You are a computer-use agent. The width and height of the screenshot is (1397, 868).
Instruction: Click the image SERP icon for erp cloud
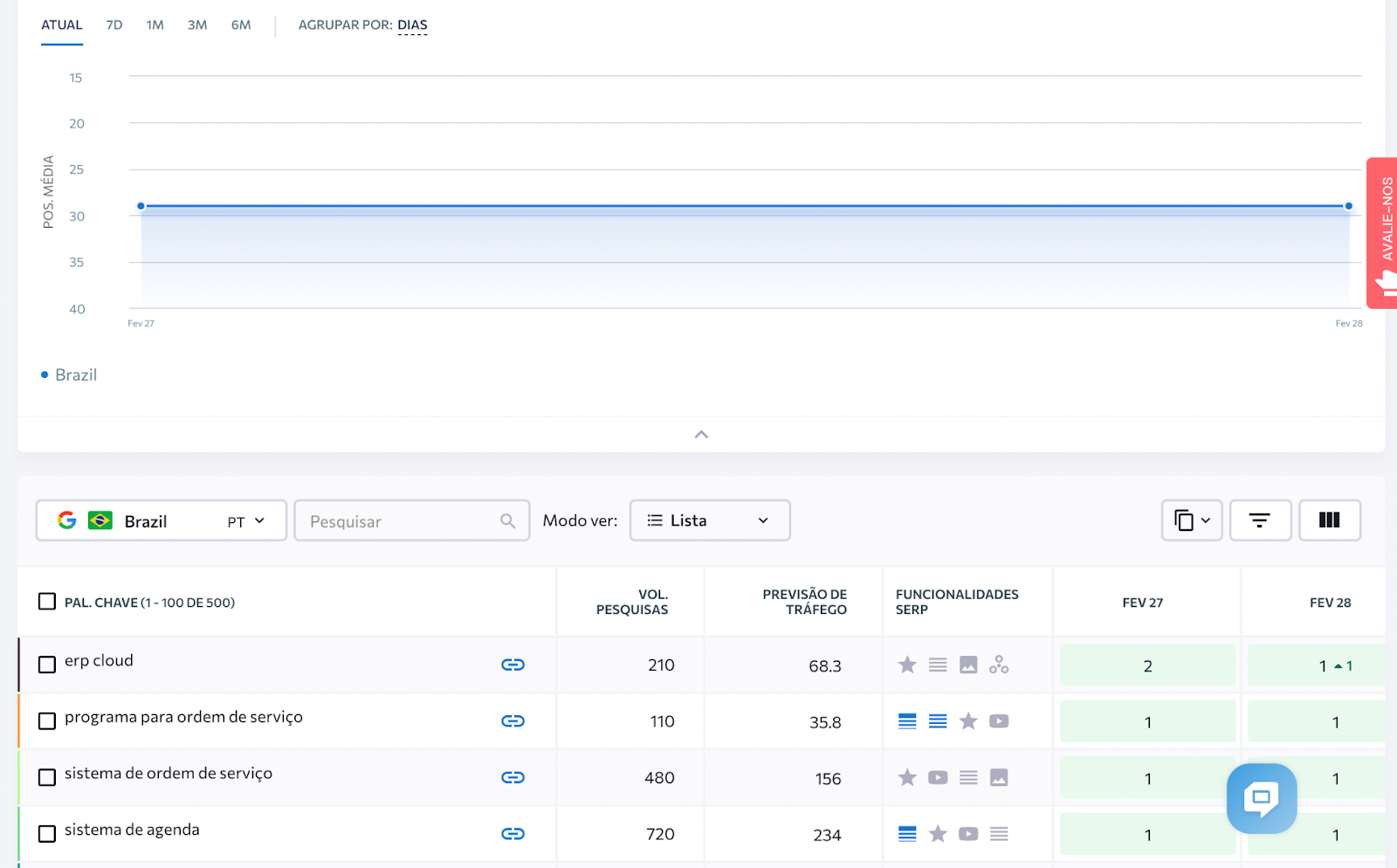[x=968, y=665]
